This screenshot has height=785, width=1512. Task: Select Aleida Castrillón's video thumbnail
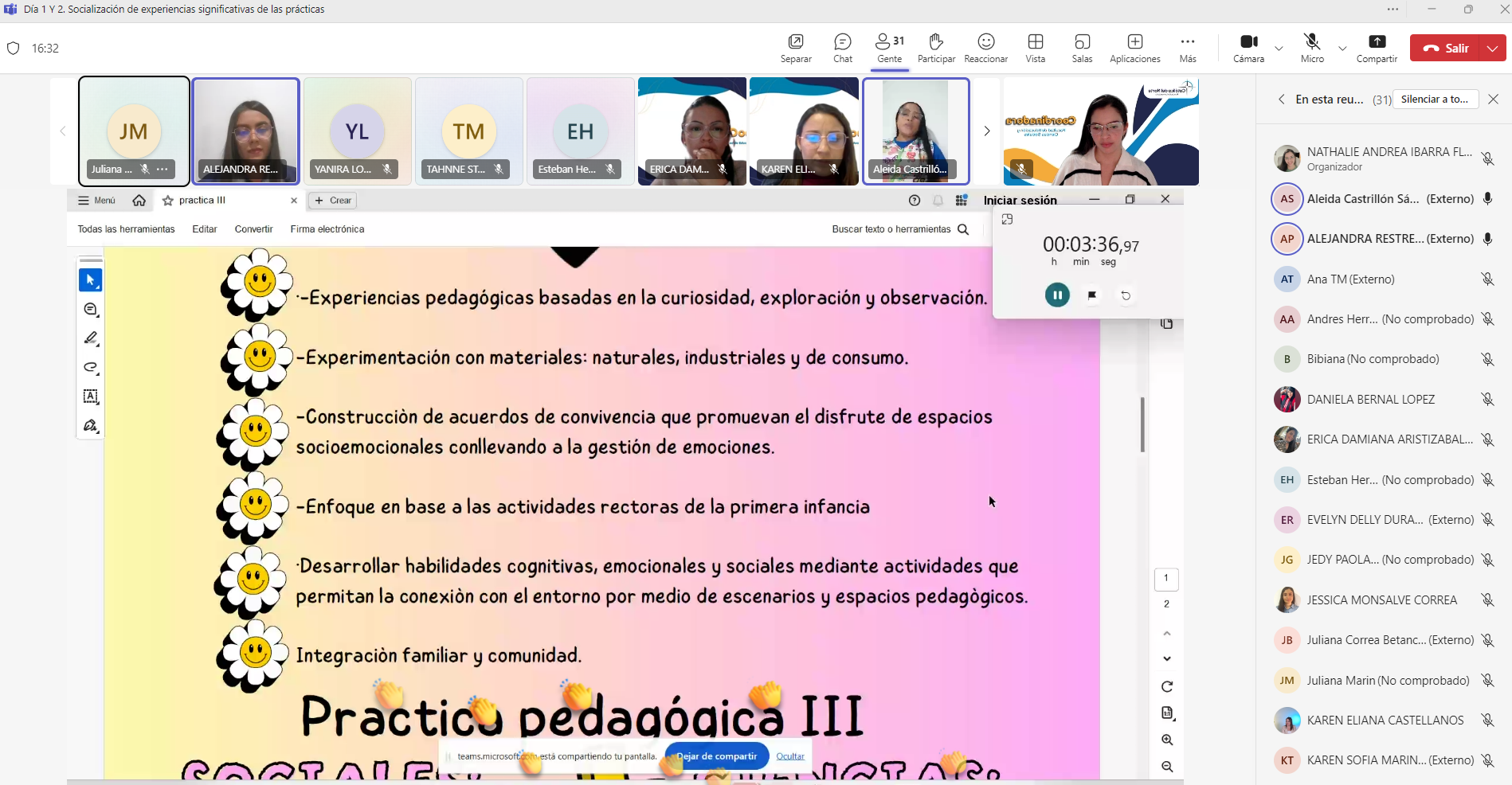[915, 131]
